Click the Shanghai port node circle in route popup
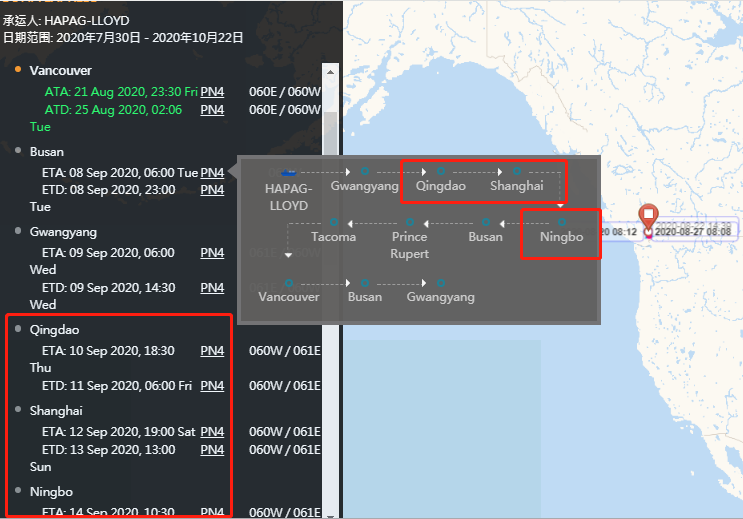The image size is (743, 519). pos(516,172)
